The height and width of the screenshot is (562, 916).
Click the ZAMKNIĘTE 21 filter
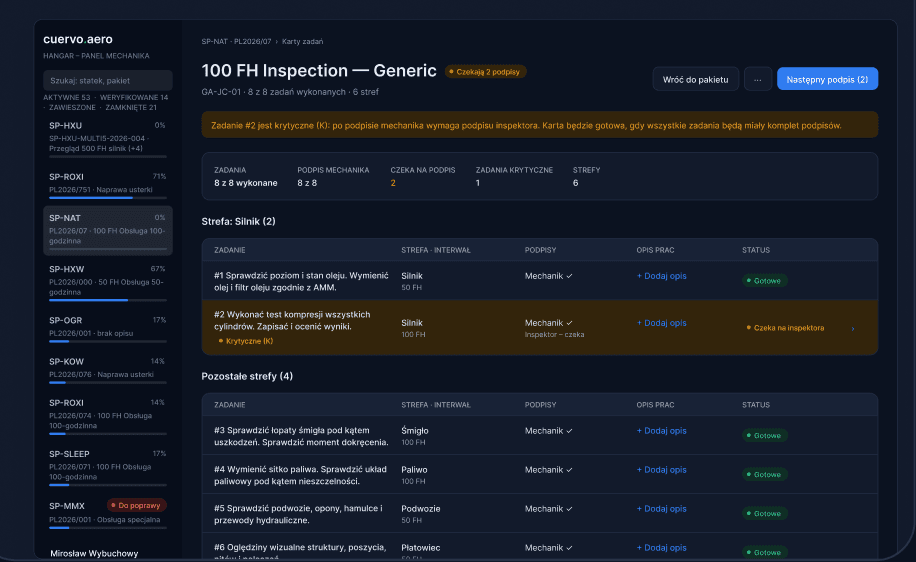[x=131, y=107]
